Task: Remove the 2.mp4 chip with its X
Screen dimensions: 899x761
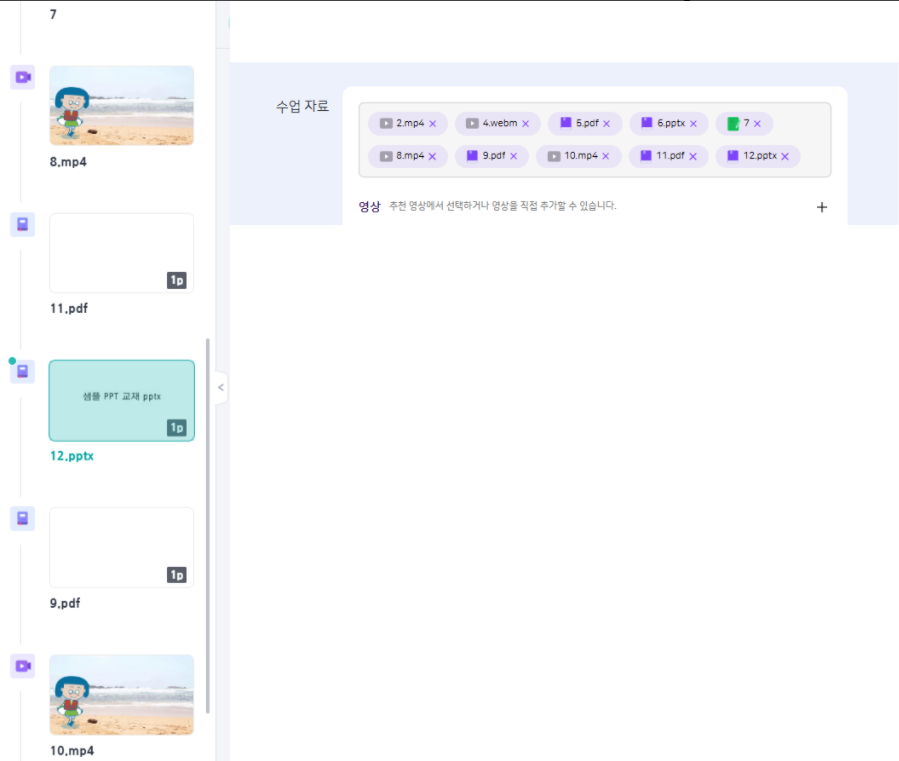Action: click(433, 124)
